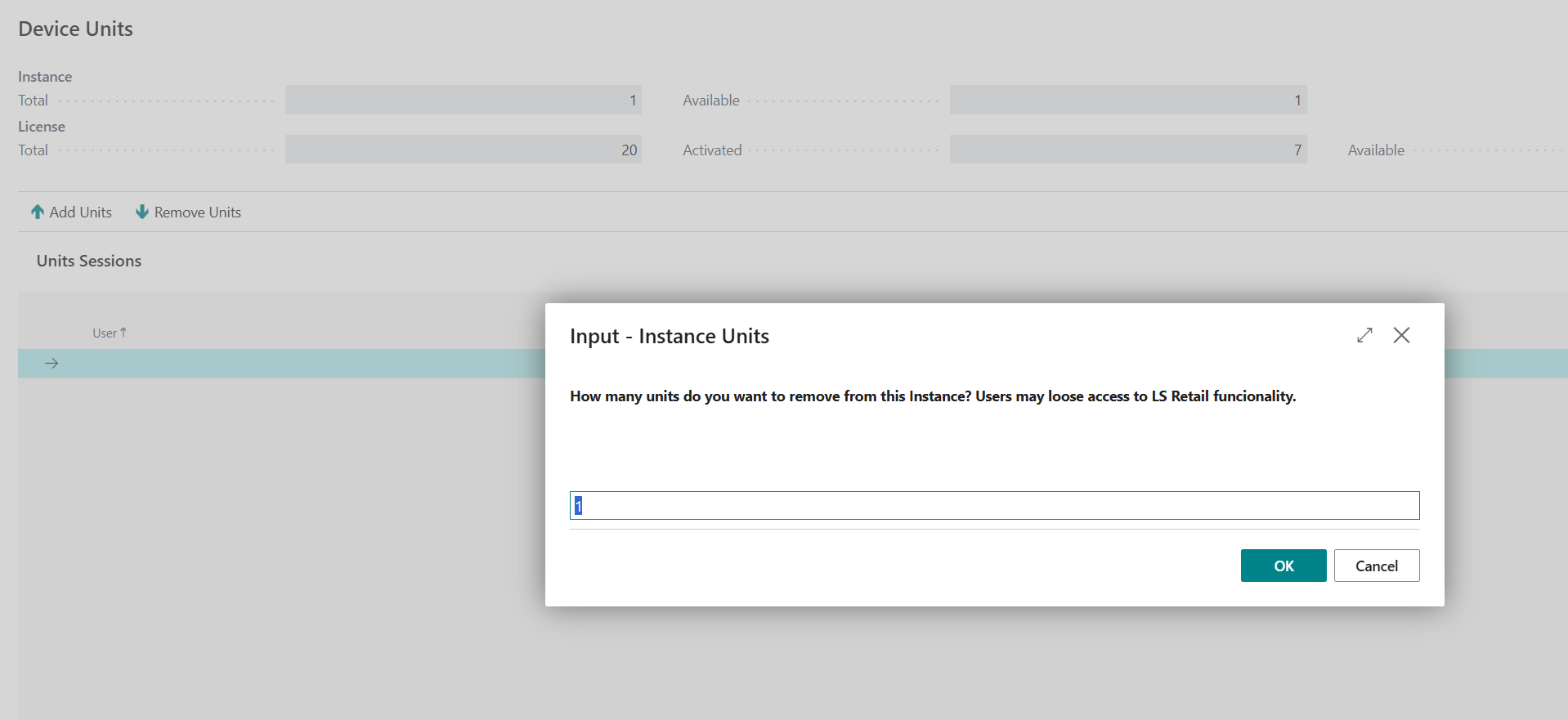Viewport: 1568px width, 720px height.
Task: Select the Add Units action text
Action: (80, 212)
